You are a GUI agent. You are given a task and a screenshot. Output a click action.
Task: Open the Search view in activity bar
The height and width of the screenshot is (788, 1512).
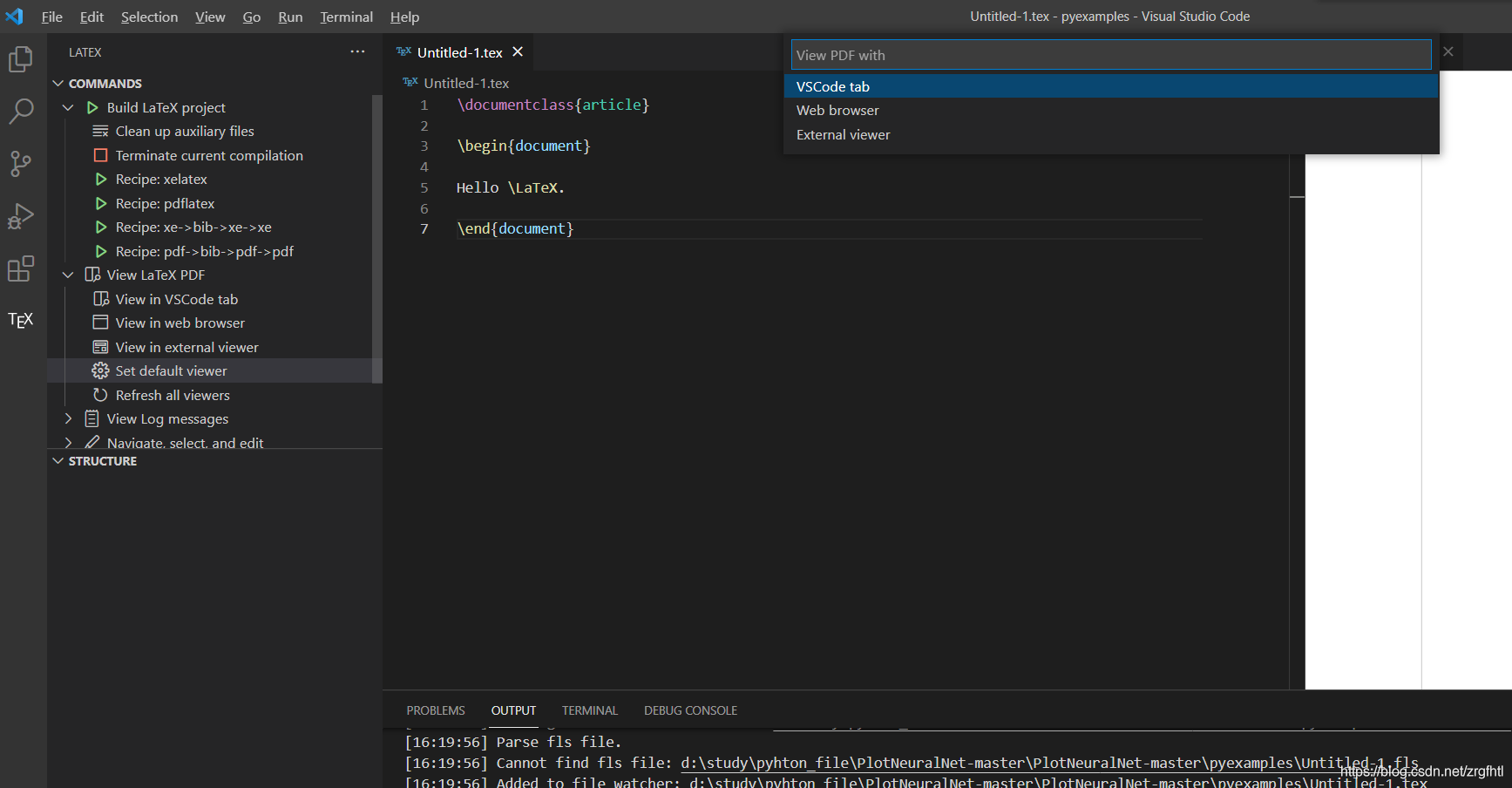(x=21, y=111)
